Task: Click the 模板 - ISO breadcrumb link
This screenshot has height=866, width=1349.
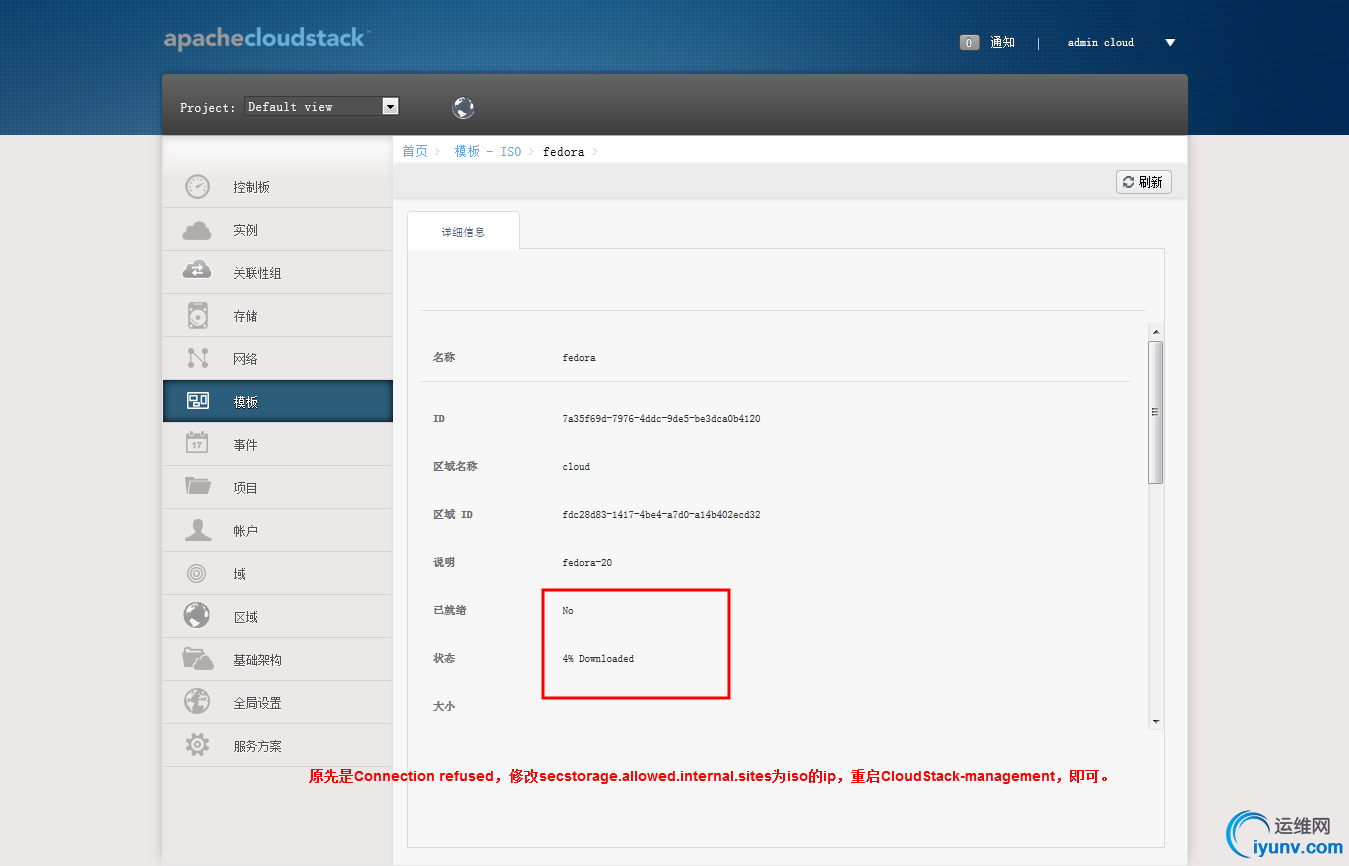Action: pyautogui.click(x=488, y=151)
